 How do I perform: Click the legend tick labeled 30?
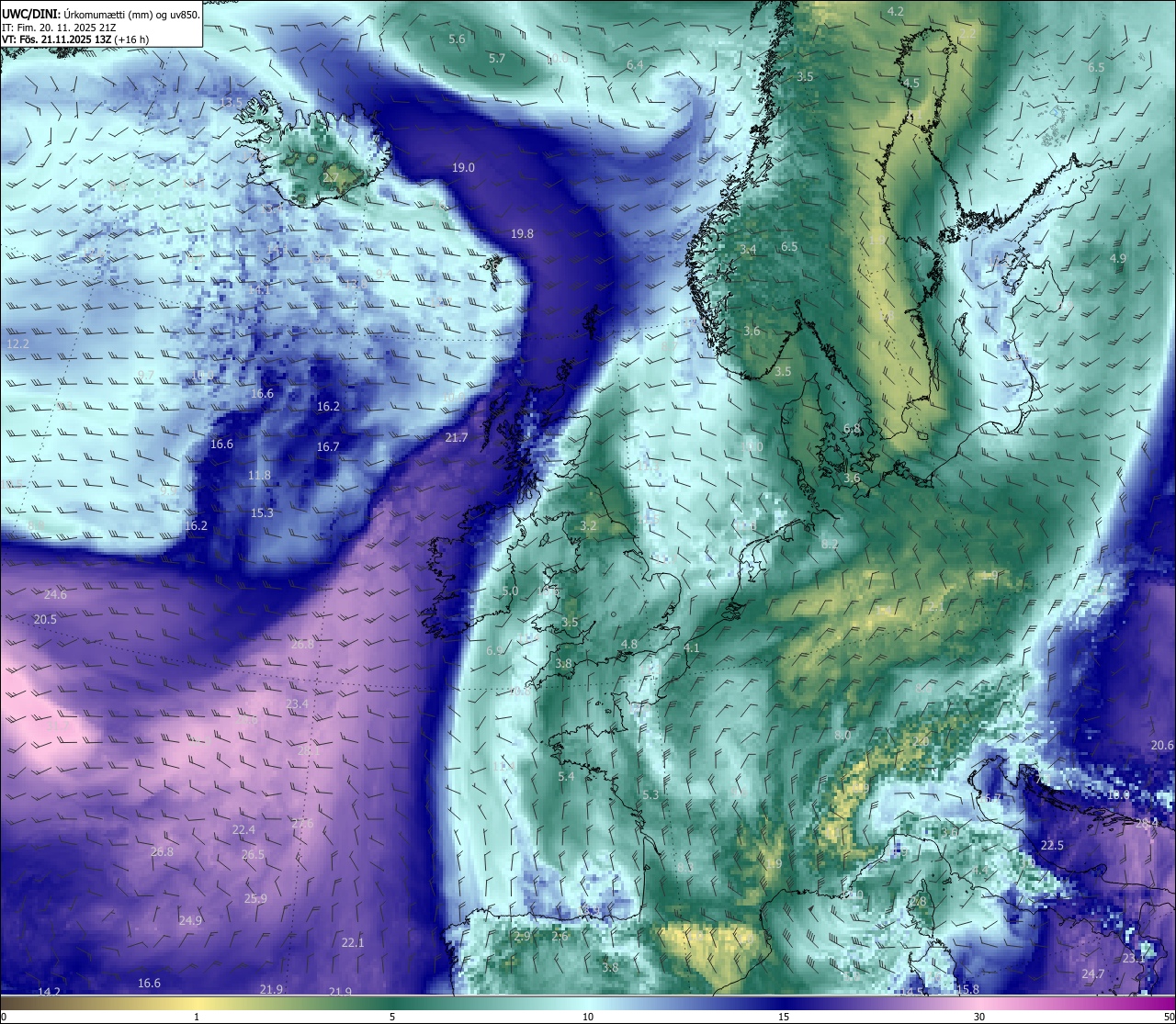pyautogui.click(x=979, y=1017)
